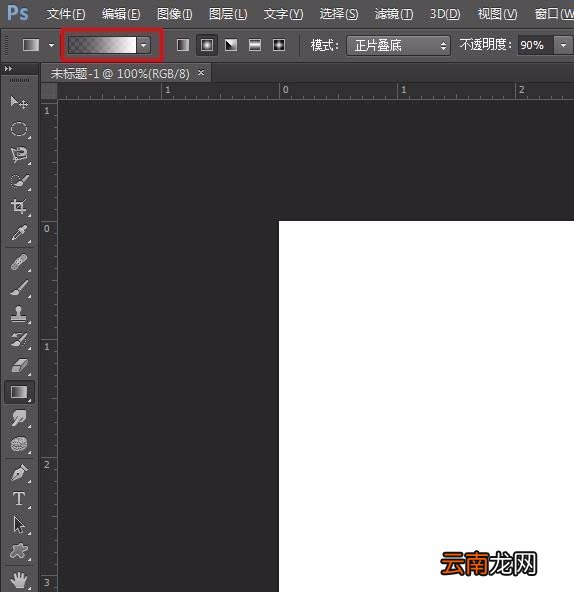Choose the Radial Gradient style

pos(207,45)
